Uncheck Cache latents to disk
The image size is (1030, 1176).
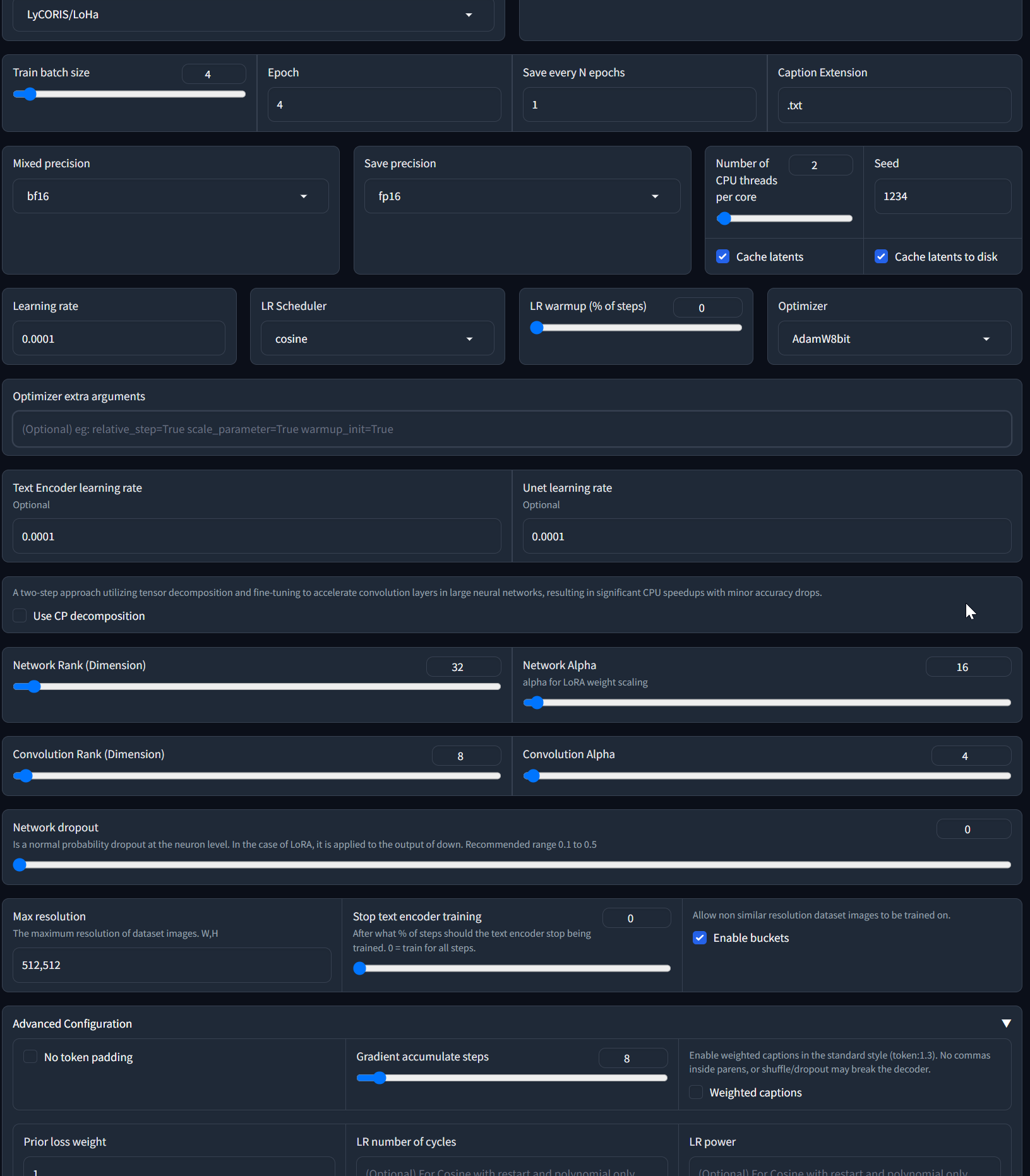coord(882,256)
